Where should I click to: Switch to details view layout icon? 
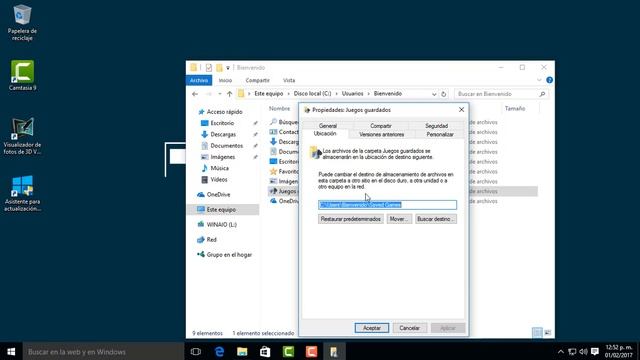click(x=538, y=333)
